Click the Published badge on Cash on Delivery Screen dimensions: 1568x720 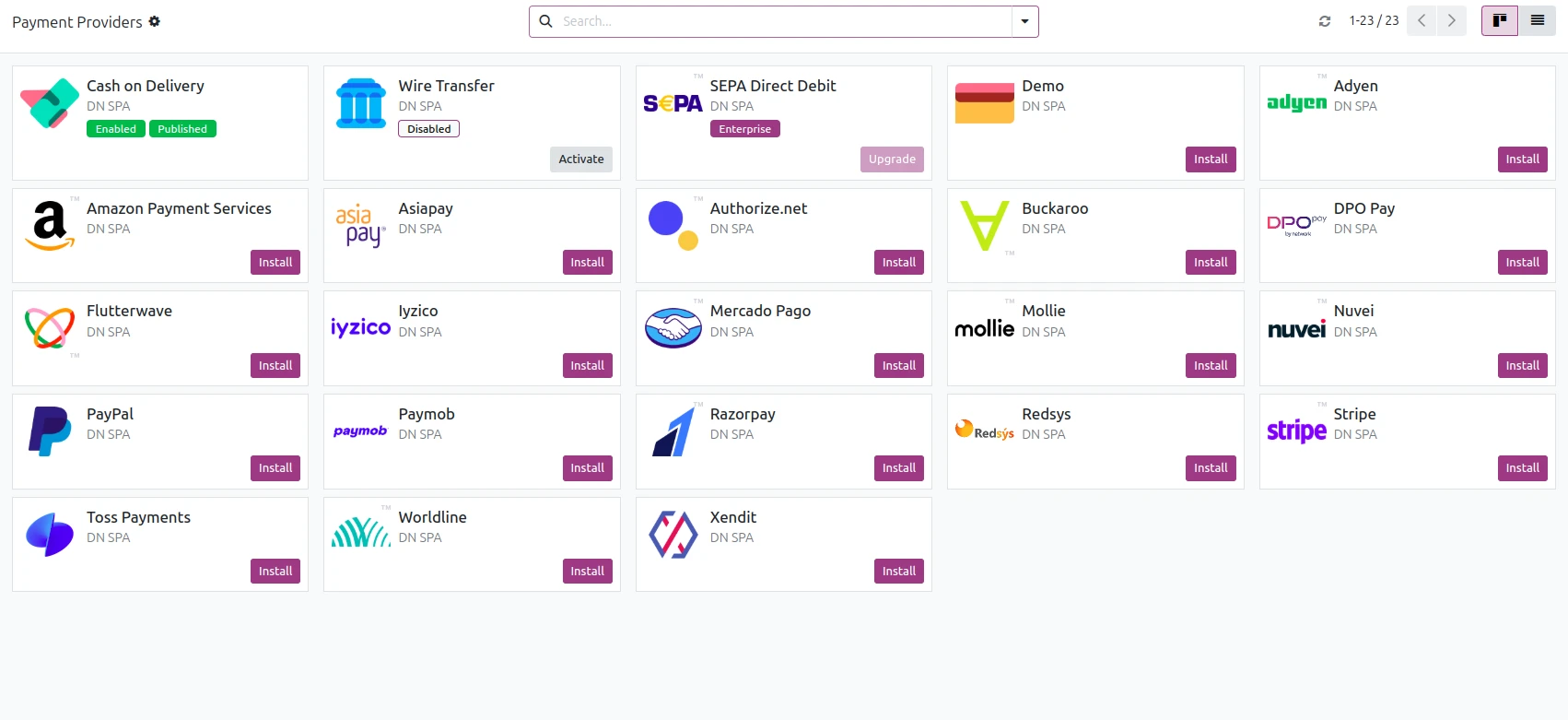tap(181, 129)
